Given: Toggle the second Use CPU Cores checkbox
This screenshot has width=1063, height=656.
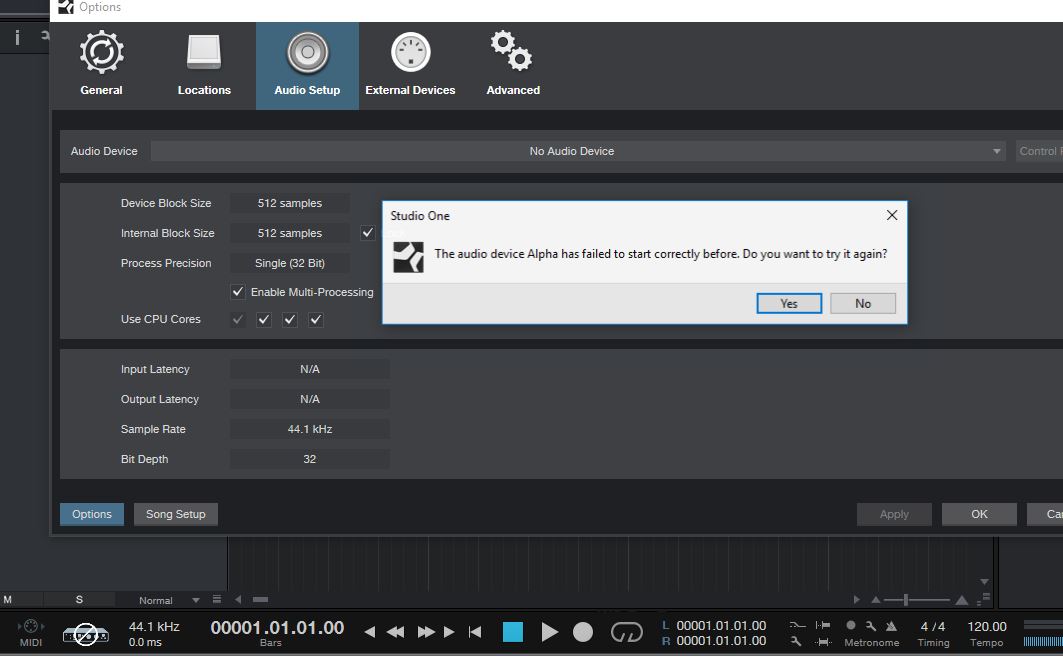Looking at the screenshot, I should [264, 319].
